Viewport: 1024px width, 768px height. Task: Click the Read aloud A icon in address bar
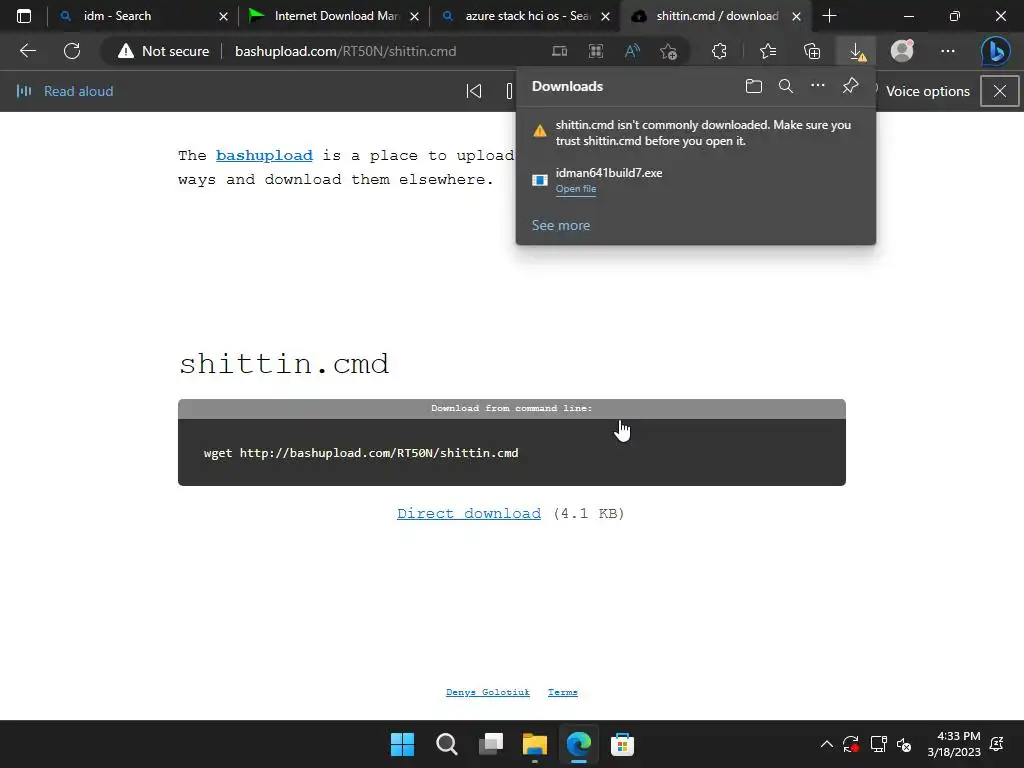632,51
